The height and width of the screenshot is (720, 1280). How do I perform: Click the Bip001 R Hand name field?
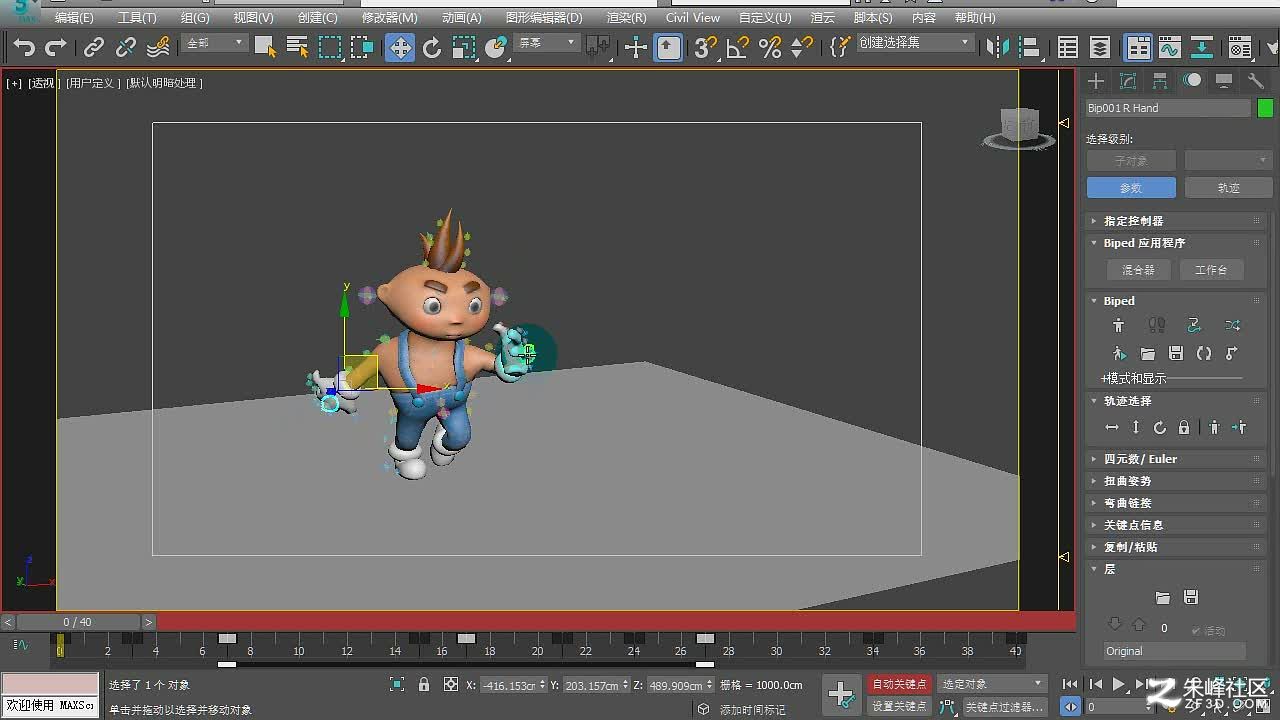1168,108
